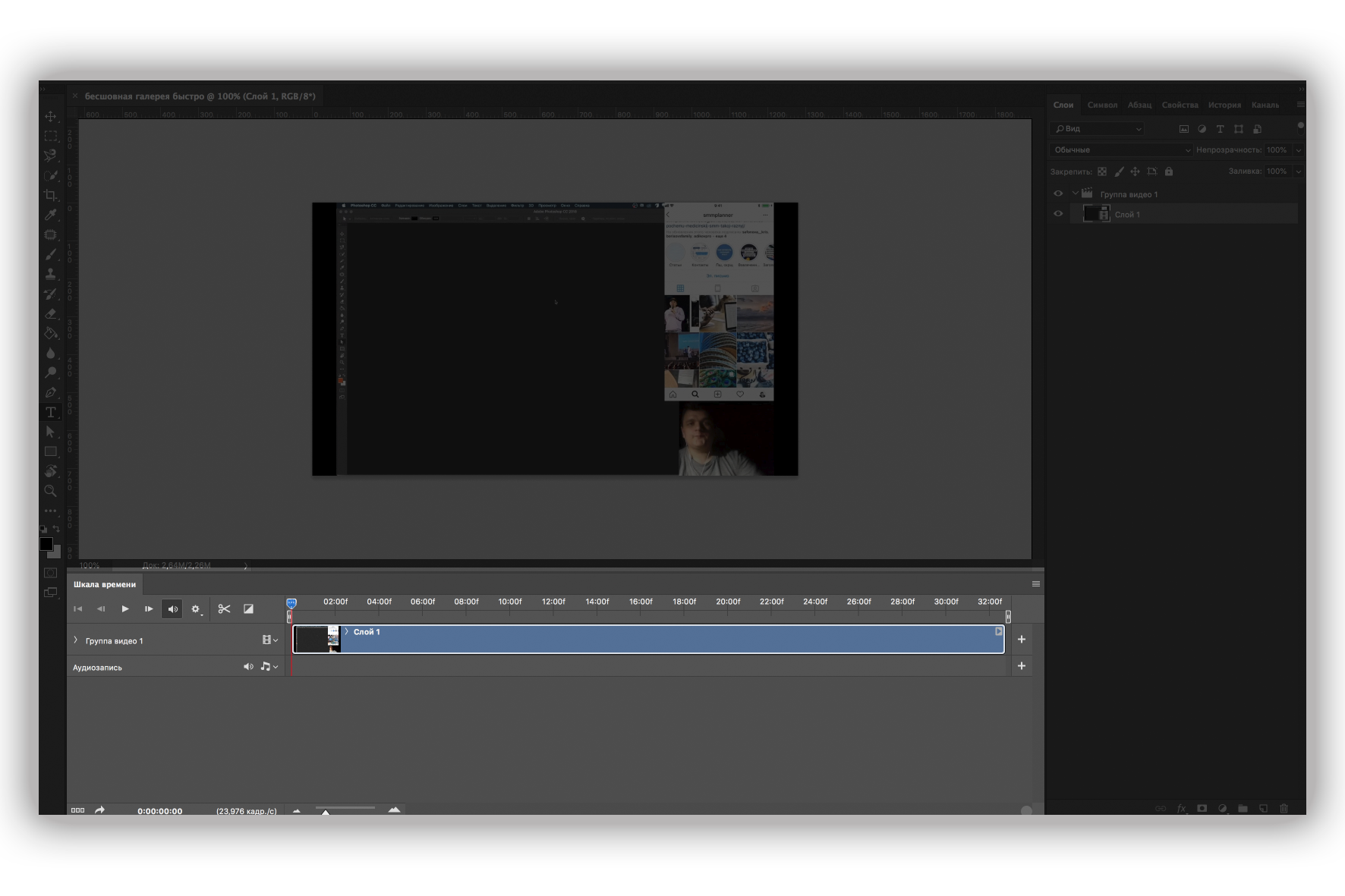
Task: Open the Edit Toolbar ellipsis
Action: click(x=51, y=511)
